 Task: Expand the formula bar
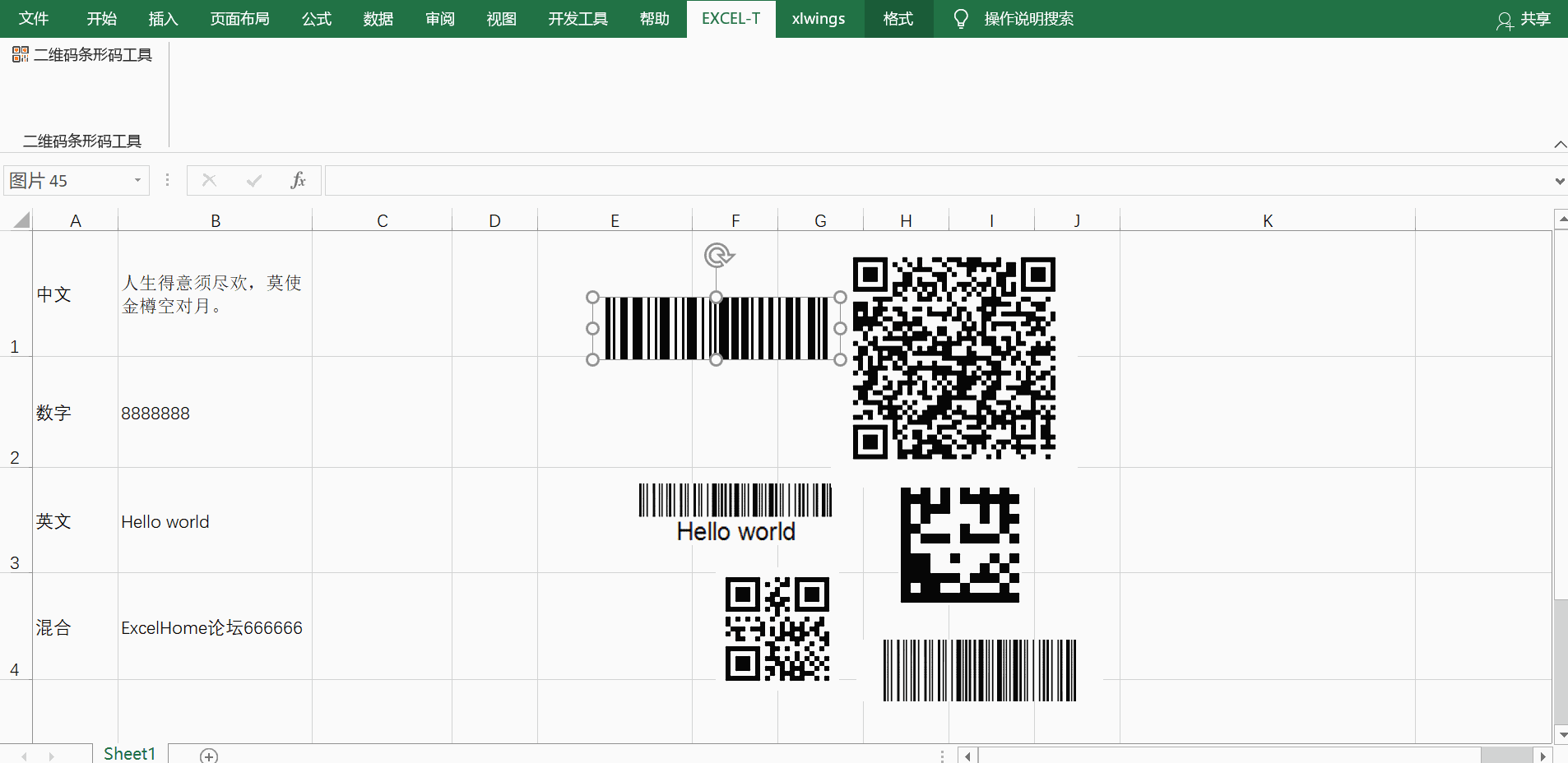(x=1559, y=181)
